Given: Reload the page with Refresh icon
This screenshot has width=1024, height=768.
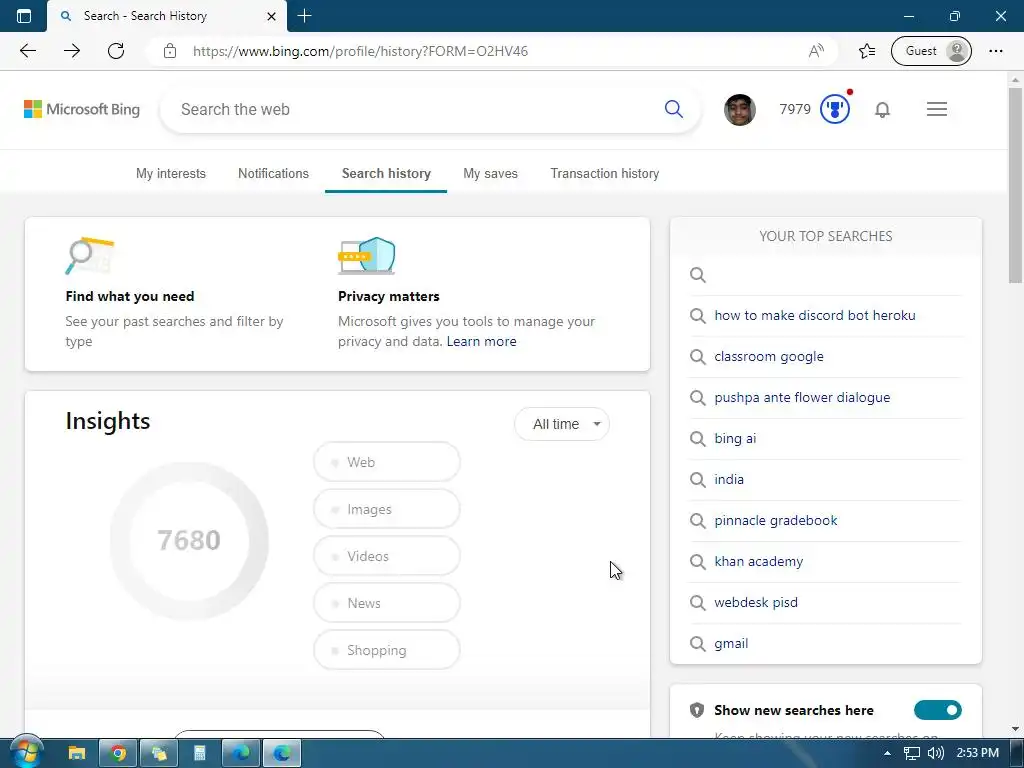Looking at the screenshot, I should (x=116, y=51).
